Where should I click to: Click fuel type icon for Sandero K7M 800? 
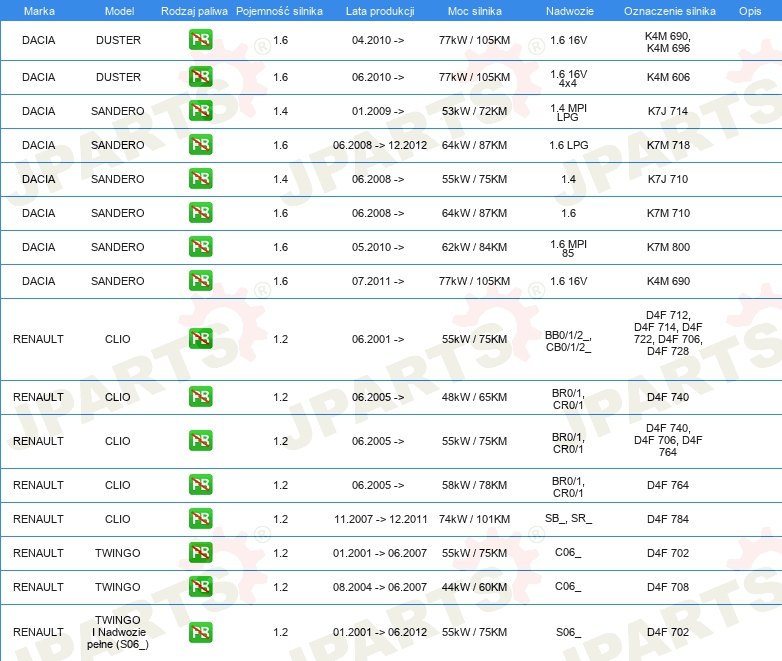(200, 247)
